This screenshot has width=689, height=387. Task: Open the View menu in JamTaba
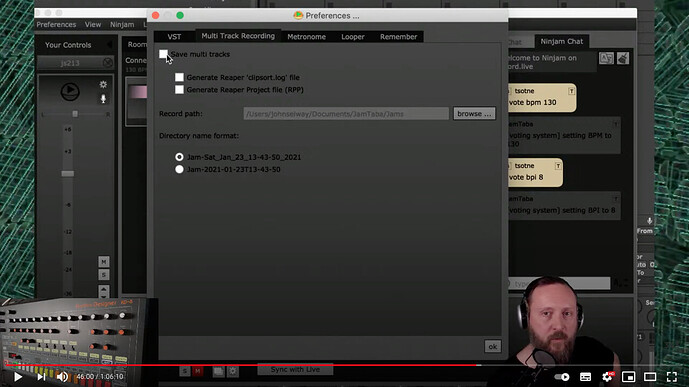(x=93, y=25)
